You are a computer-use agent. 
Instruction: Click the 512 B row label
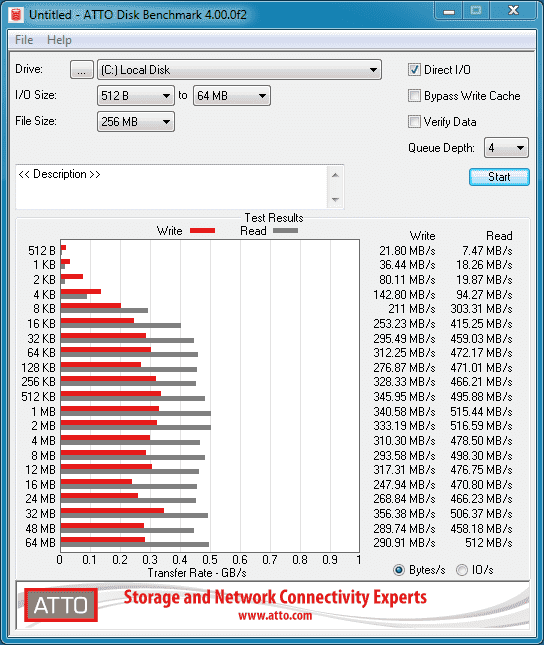pyautogui.click(x=42, y=251)
